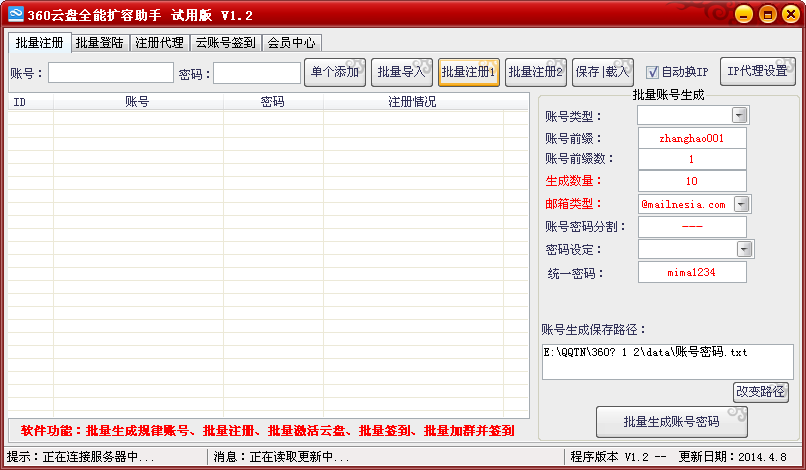Screen dimensions: 806x470
Task: Click the 360 cloud app icon in title bar
Action: (16, 14)
